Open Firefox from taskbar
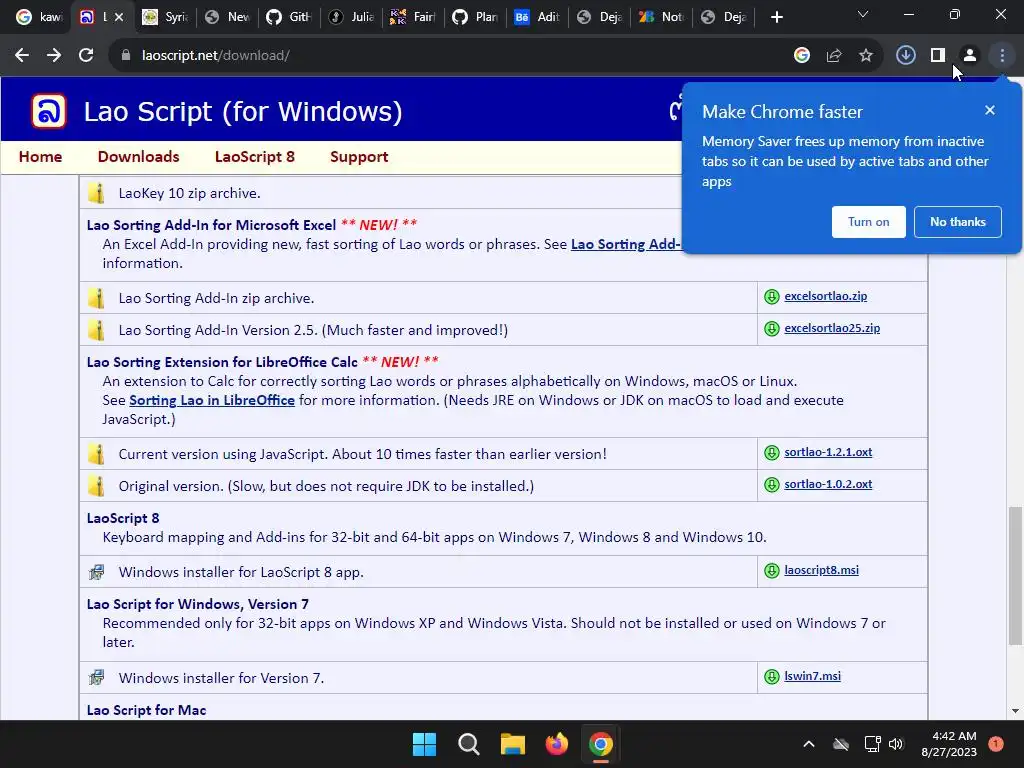The image size is (1024, 768). (x=557, y=744)
